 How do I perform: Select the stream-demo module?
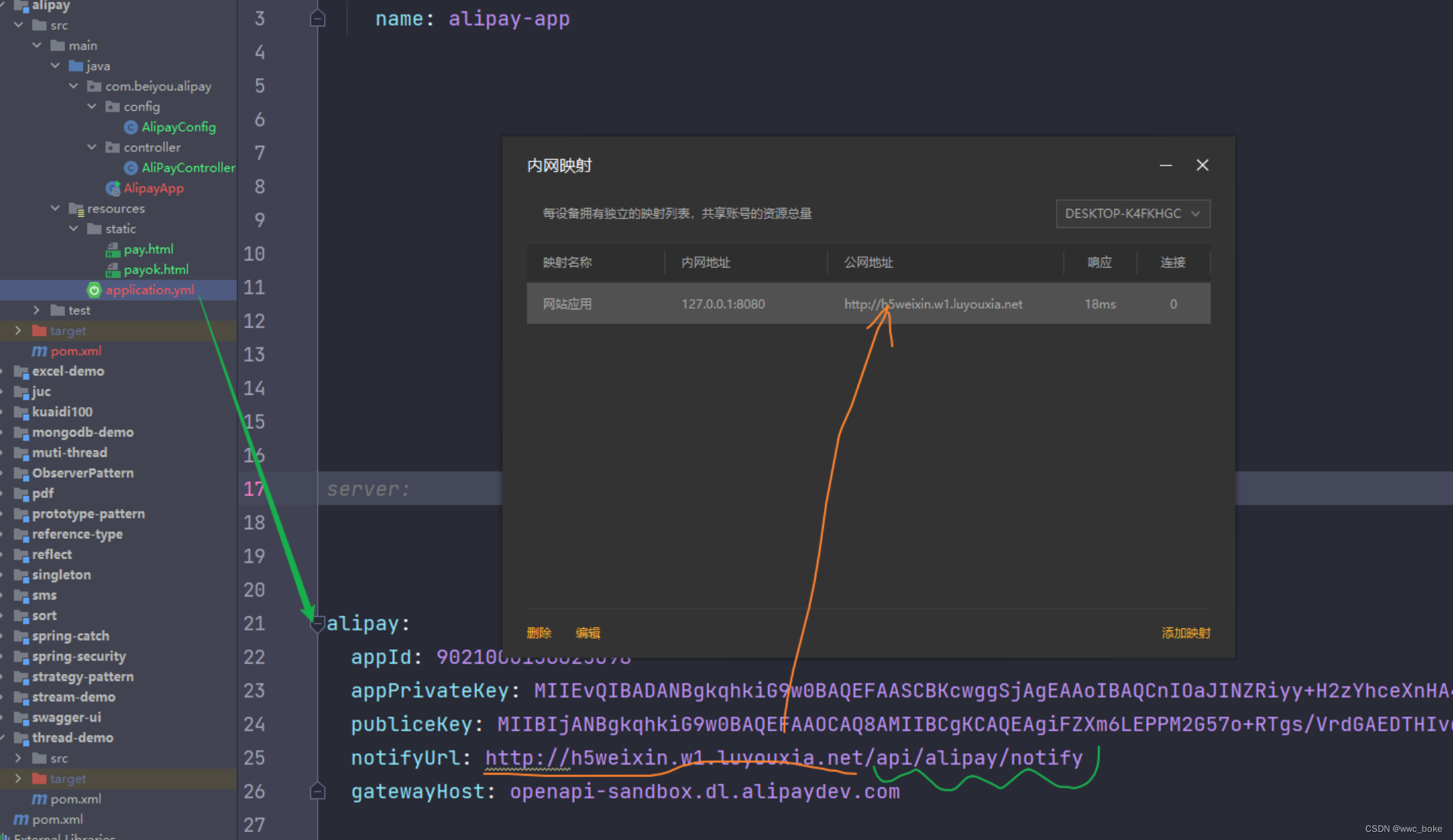pyautogui.click(x=74, y=697)
